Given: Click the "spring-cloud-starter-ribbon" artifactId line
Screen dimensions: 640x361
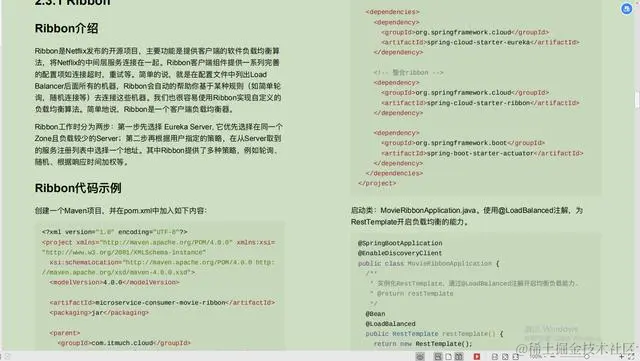Looking at the screenshot, I should tap(480, 103).
